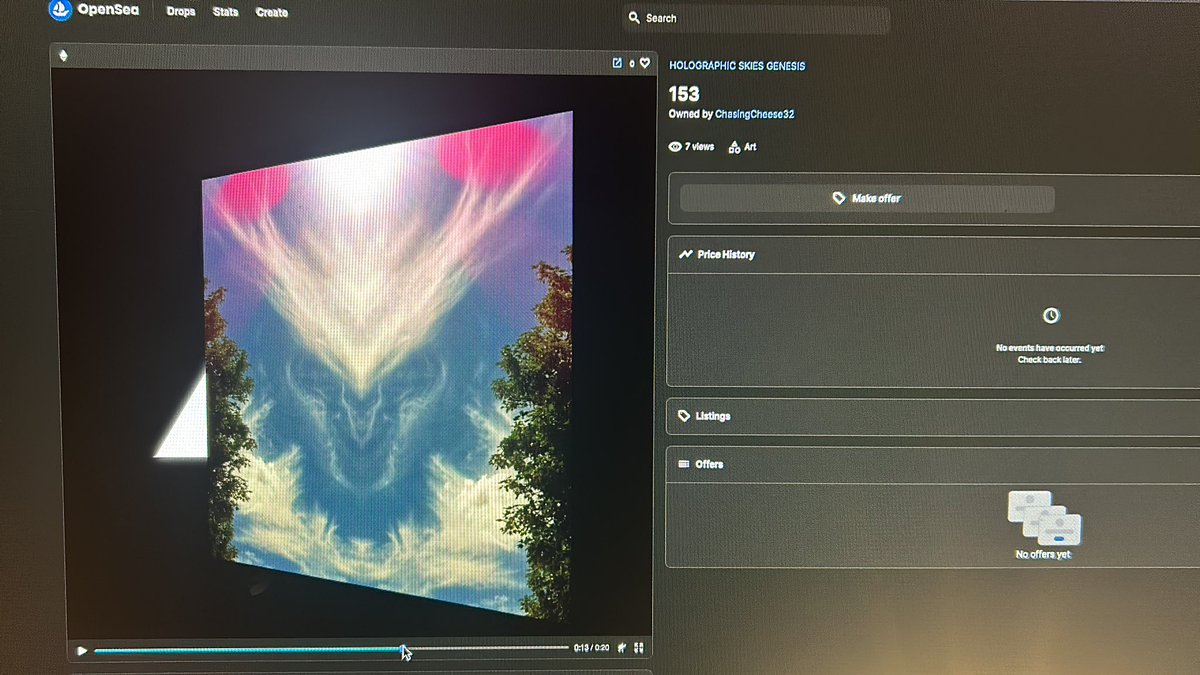Click the search magnifier icon
Viewport: 1200px width, 675px height.
click(634, 18)
